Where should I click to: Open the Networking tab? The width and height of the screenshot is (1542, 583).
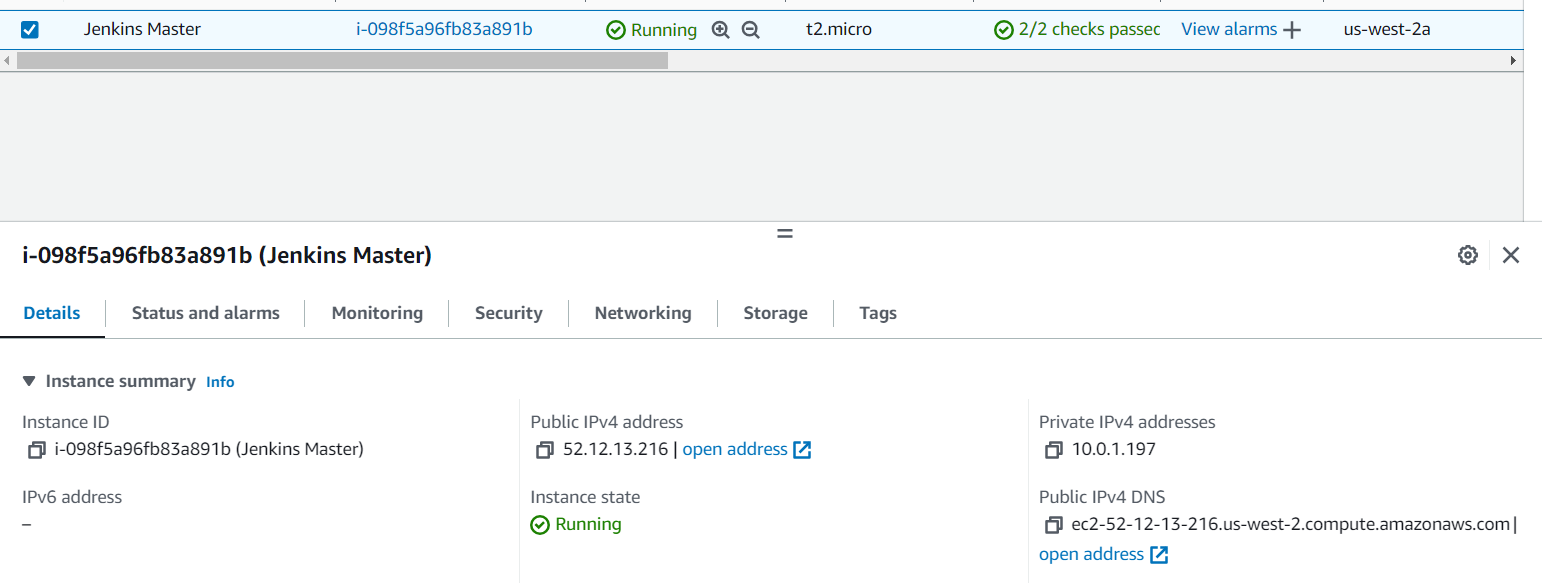643,313
